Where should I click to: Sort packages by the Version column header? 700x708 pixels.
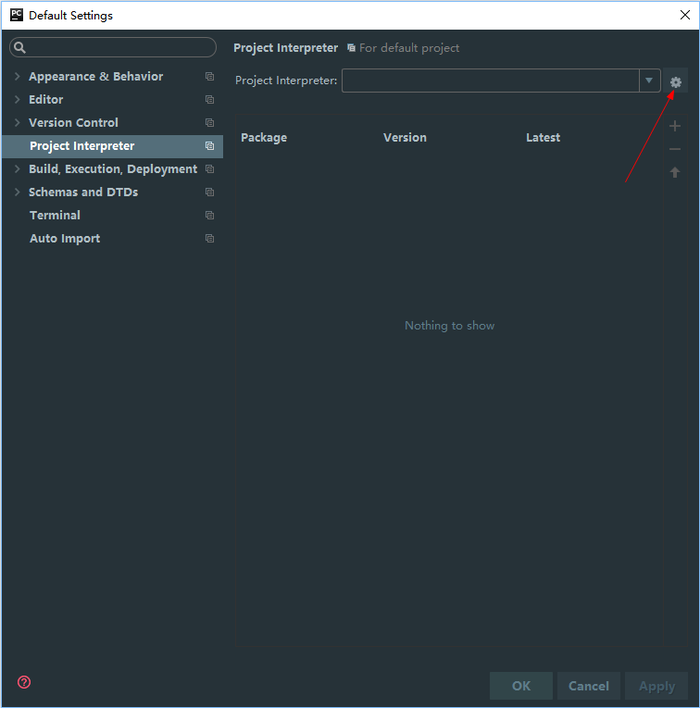point(405,138)
